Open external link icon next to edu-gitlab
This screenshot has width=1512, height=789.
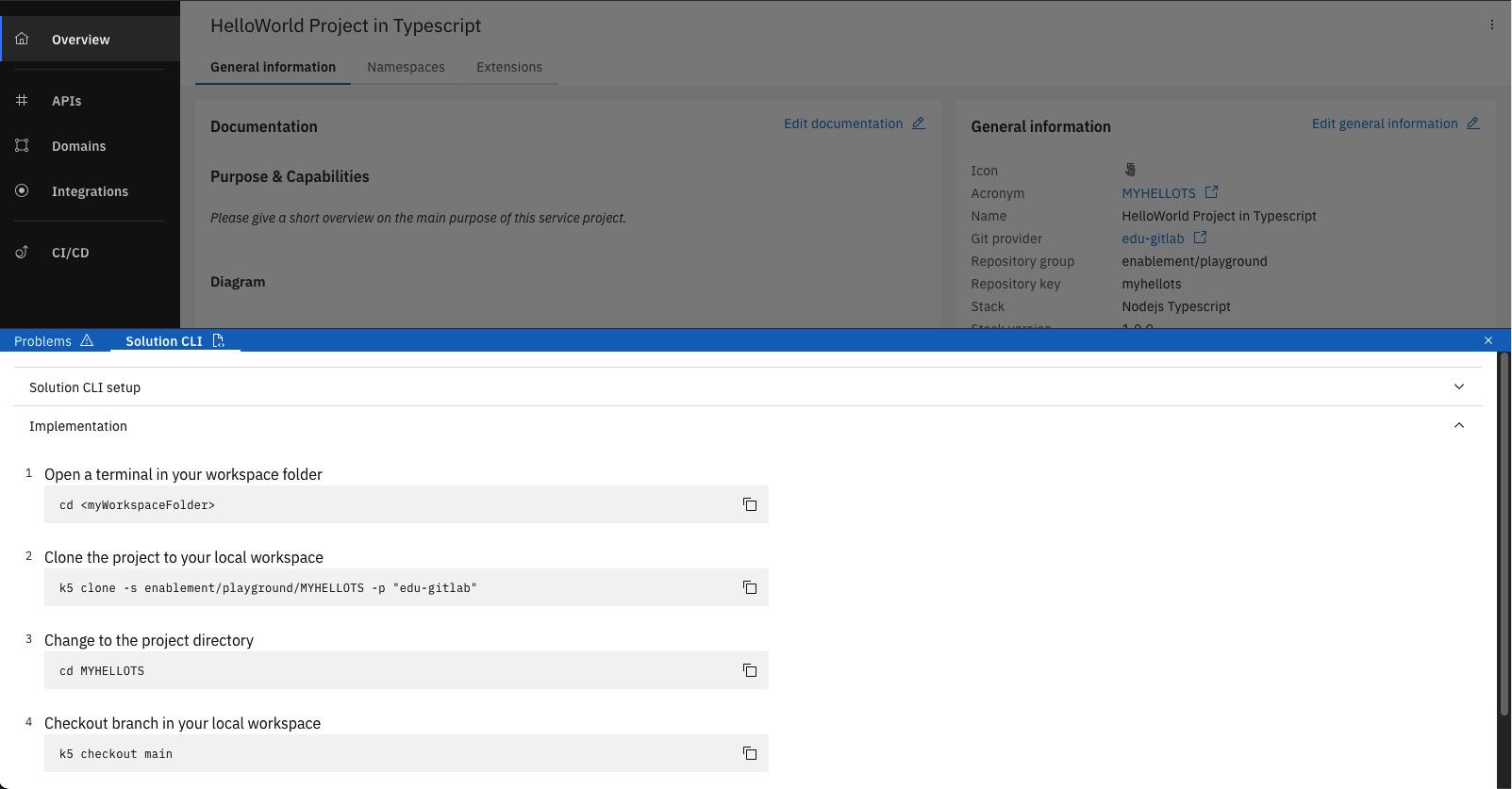[1200, 238]
